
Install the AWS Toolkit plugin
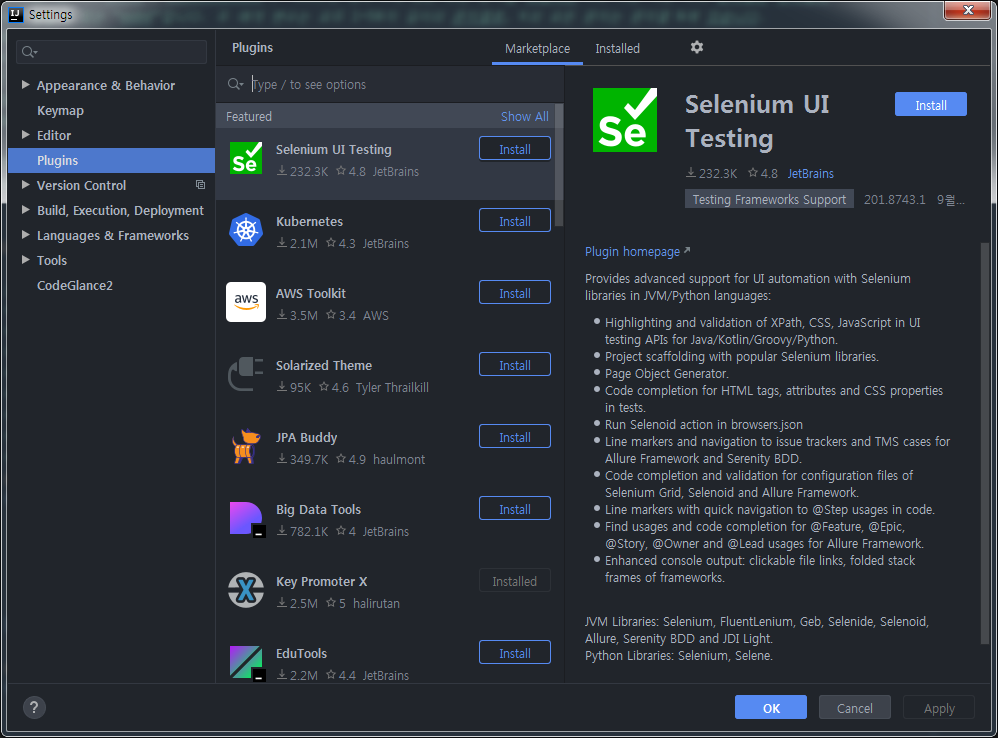514,293
